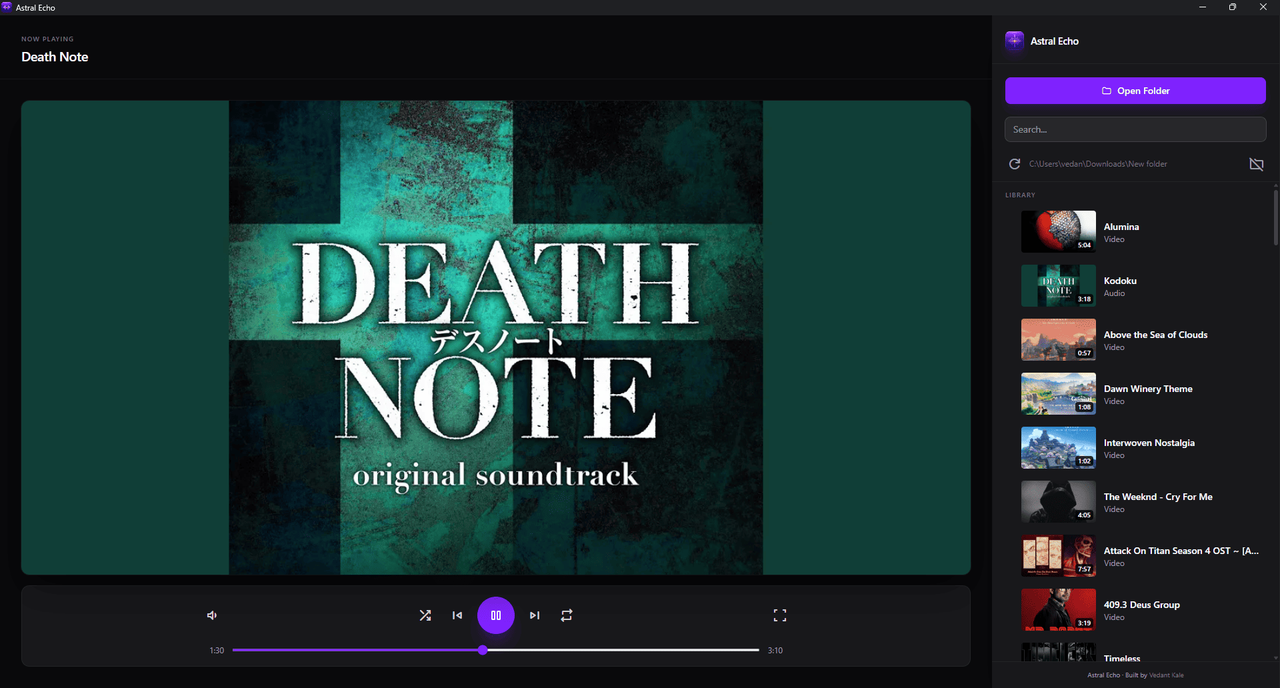Open Kodoku thumbnail
The image size is (1280, 688).
pyautogui.click(x=1058, y=285)
